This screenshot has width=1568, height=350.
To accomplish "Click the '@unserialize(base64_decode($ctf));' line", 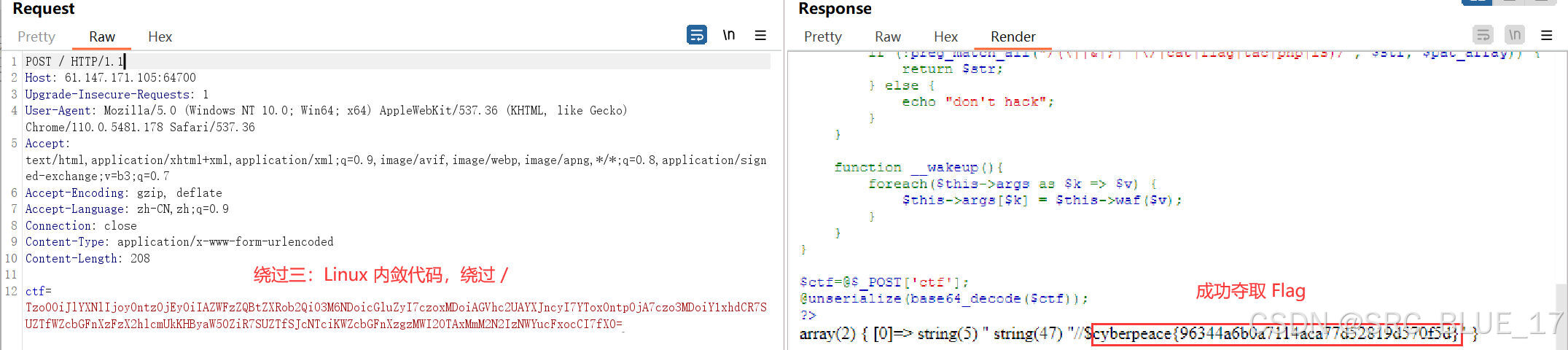I will coord(944,298).
